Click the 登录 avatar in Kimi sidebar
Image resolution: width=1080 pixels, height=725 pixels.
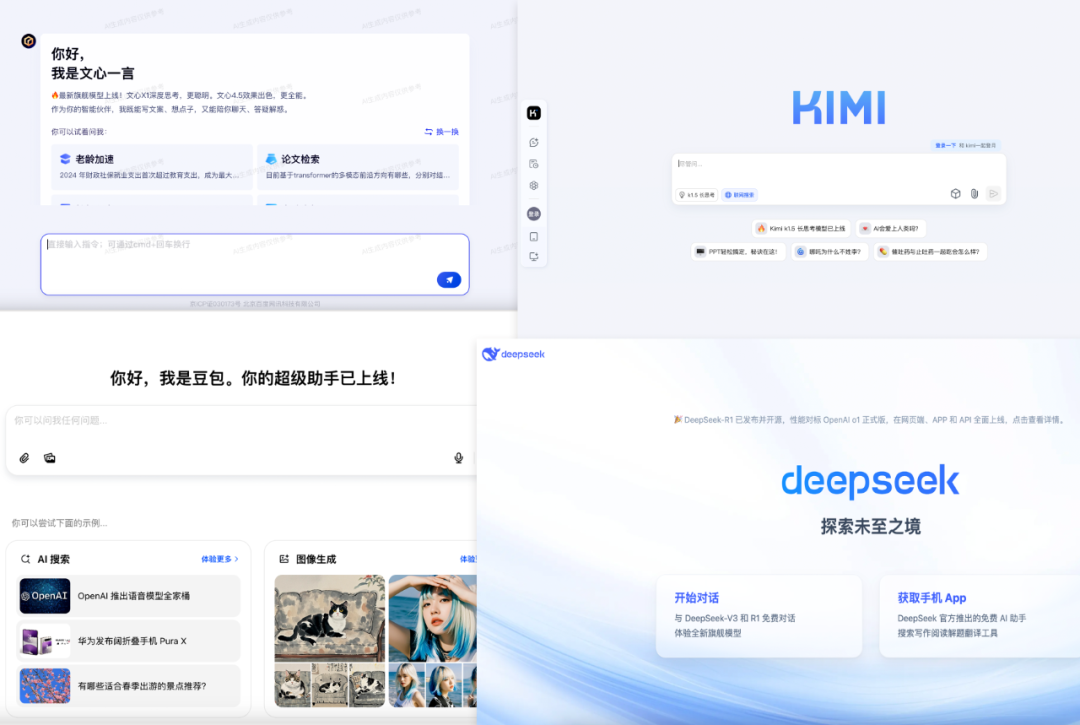534,214
